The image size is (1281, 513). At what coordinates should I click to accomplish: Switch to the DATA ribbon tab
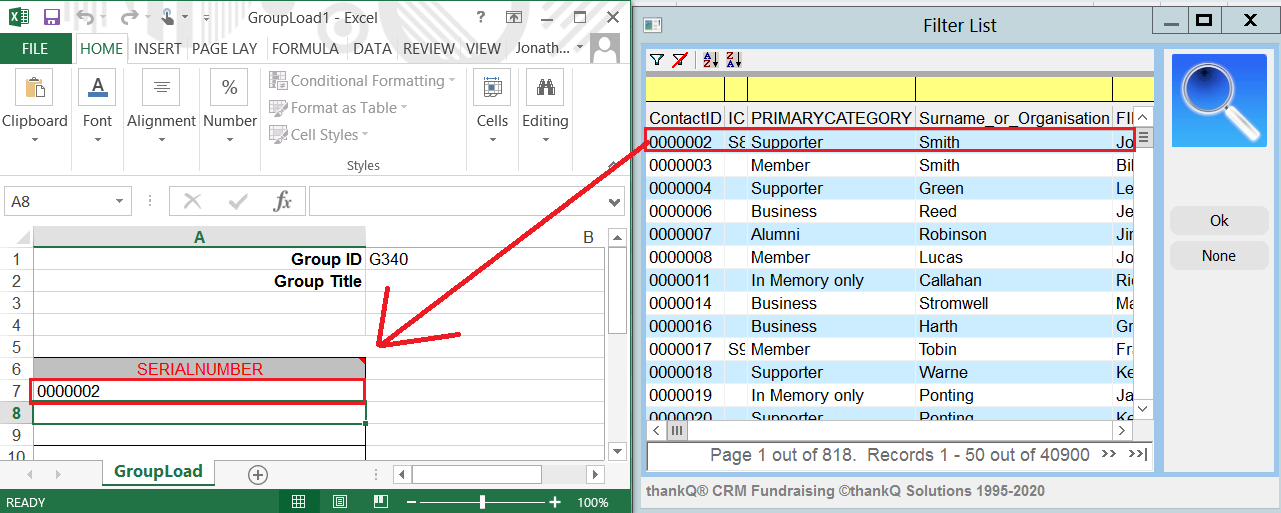pyautogui.click(x=372, y=48)
